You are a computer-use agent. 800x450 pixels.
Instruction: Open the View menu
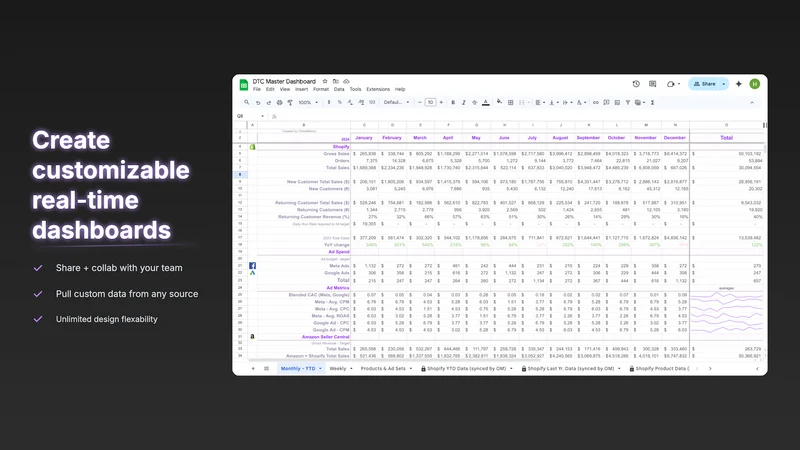(x=285, y=89)
